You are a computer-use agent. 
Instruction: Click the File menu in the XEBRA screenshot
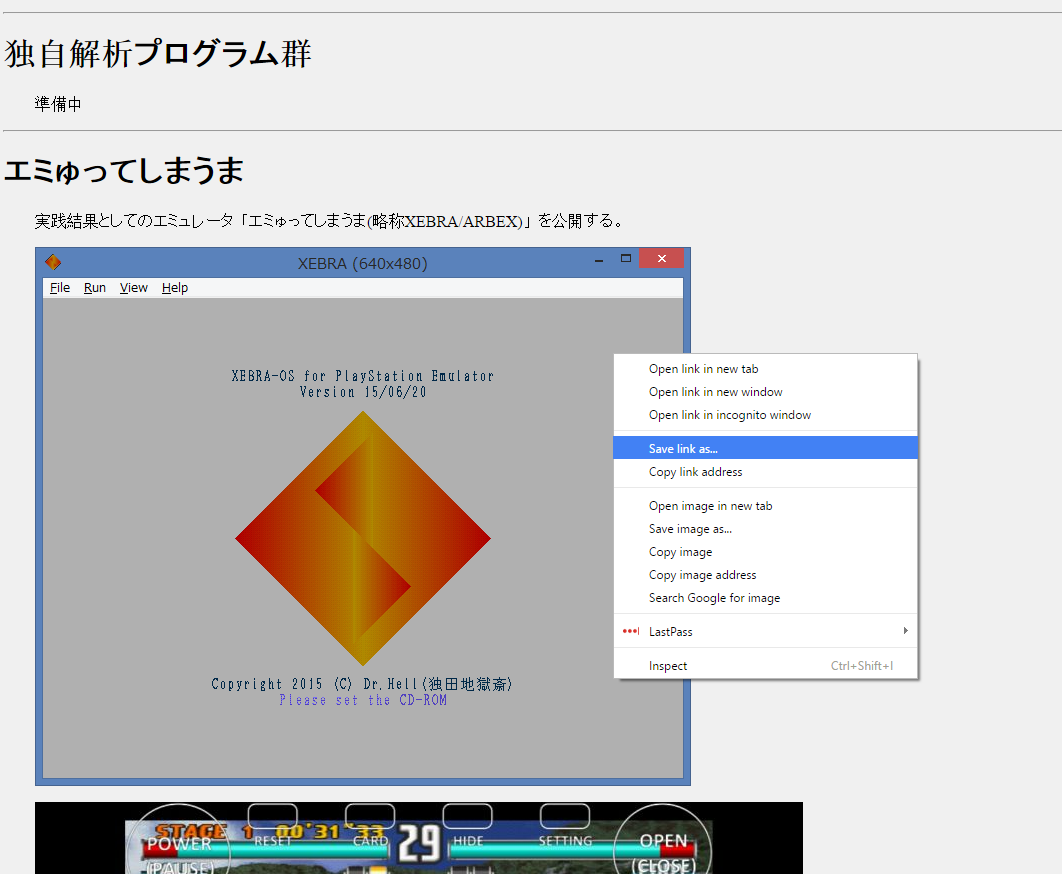tap(60, 287)
